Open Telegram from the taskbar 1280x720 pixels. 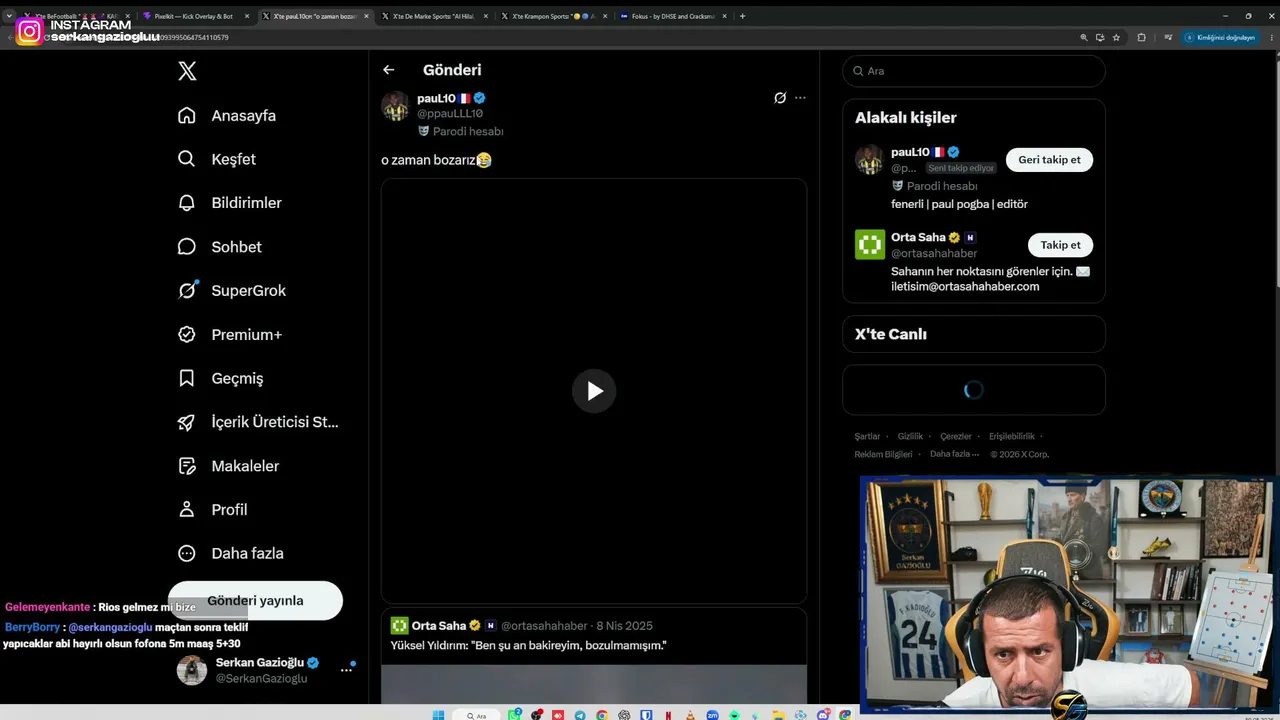(x=580, y=715)
